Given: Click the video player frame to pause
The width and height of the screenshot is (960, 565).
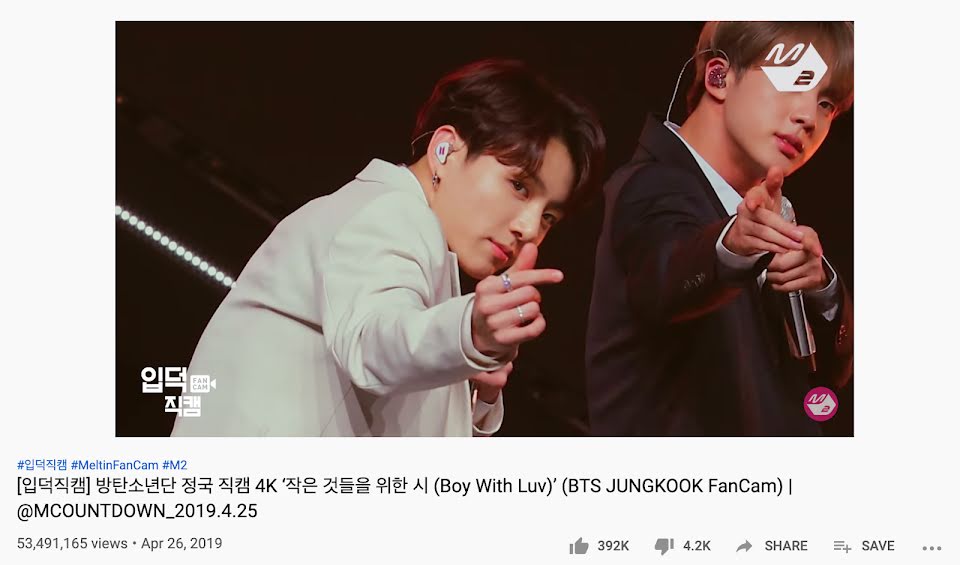Looking at the screenshot, I should click(484, 229).
